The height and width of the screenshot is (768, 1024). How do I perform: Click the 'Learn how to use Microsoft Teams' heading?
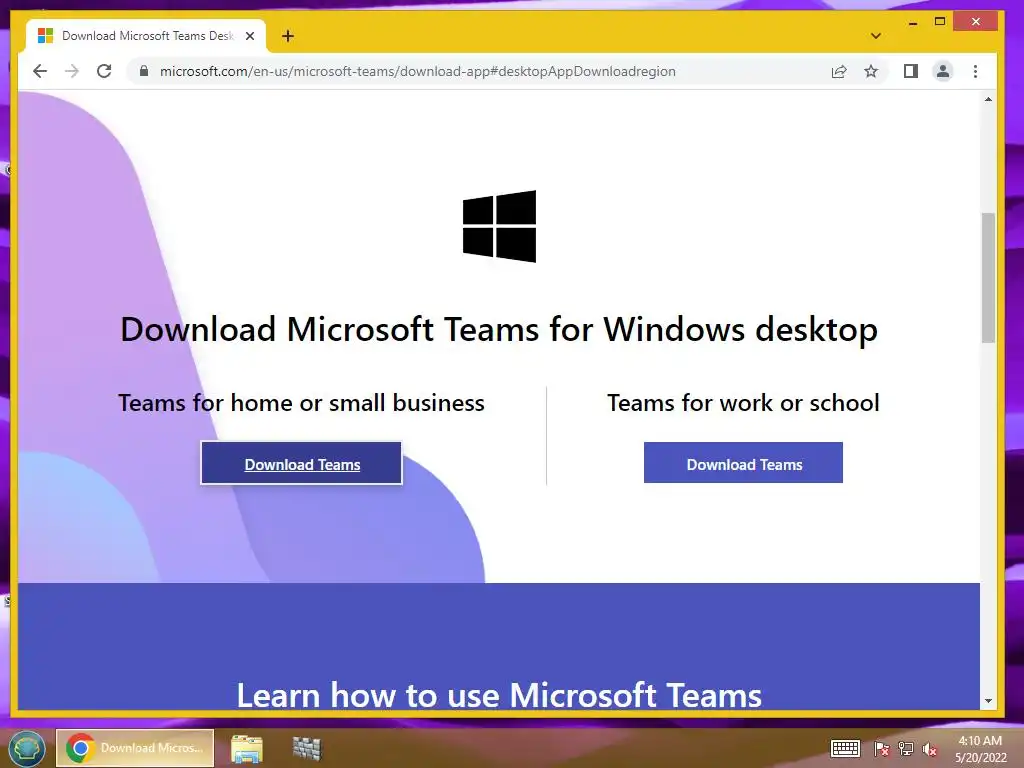499,695
